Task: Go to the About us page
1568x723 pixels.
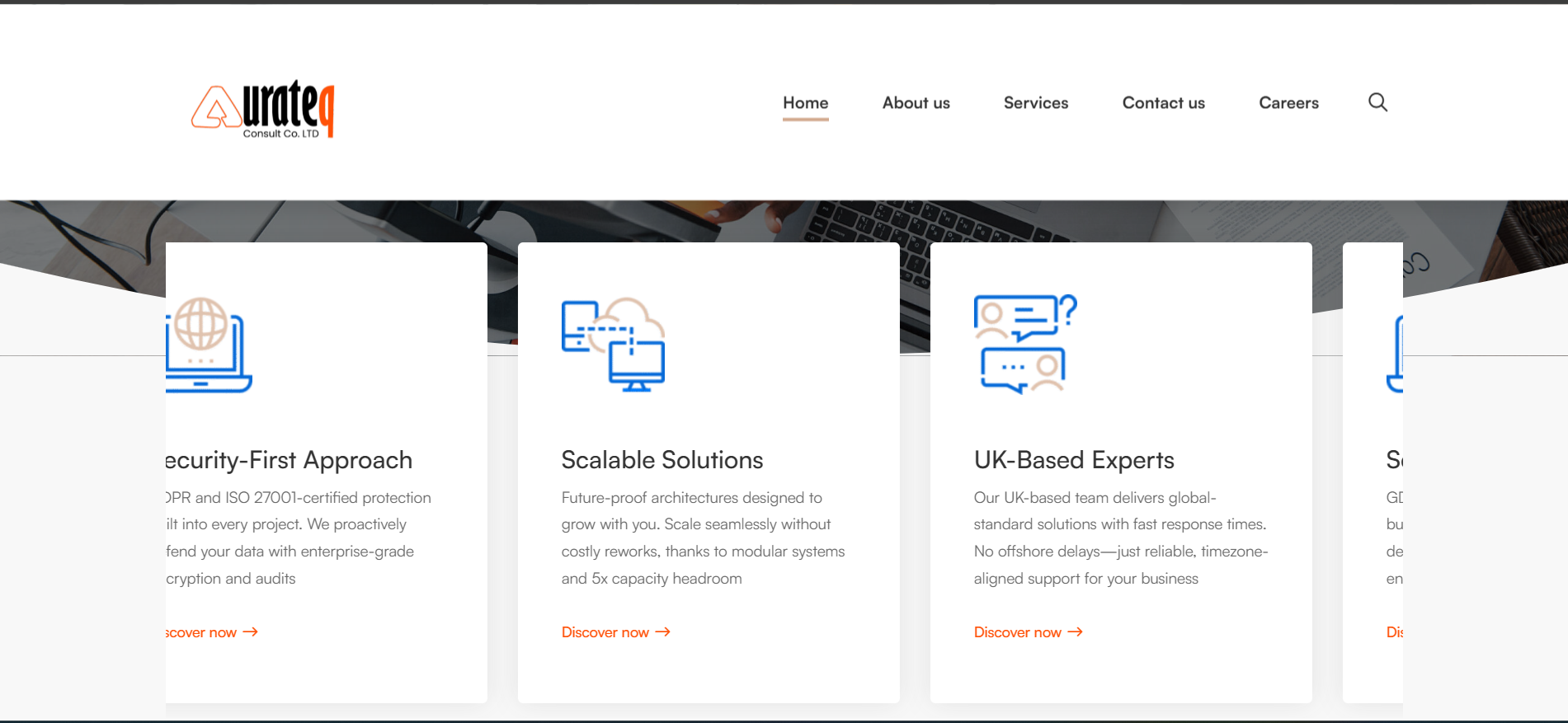Action: (916, 103)
